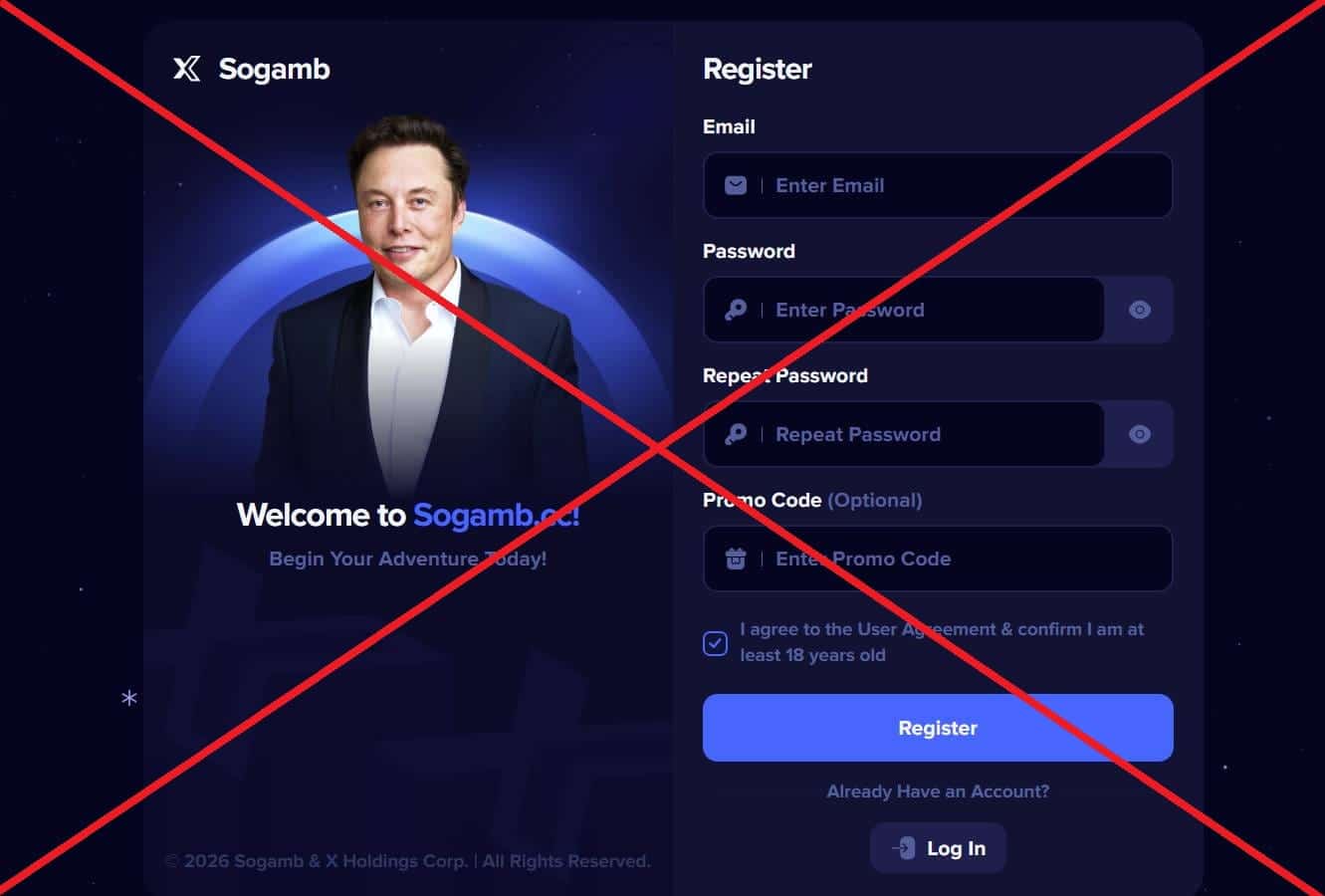Toggle visibility of the Repeat Password field
The width and height of the screenshot is (1325, 896).
pos(1140,434)
